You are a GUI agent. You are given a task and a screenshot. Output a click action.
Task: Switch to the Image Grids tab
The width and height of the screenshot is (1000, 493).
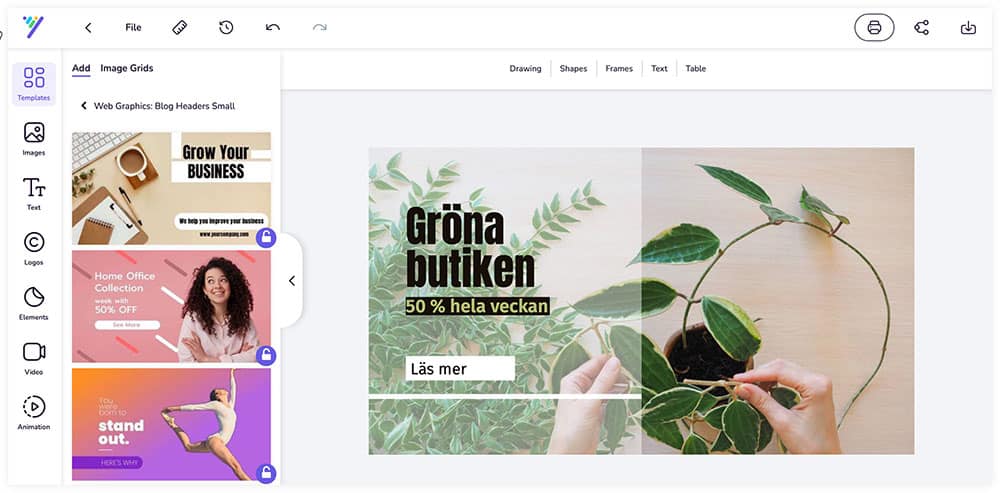pos(126,68)
